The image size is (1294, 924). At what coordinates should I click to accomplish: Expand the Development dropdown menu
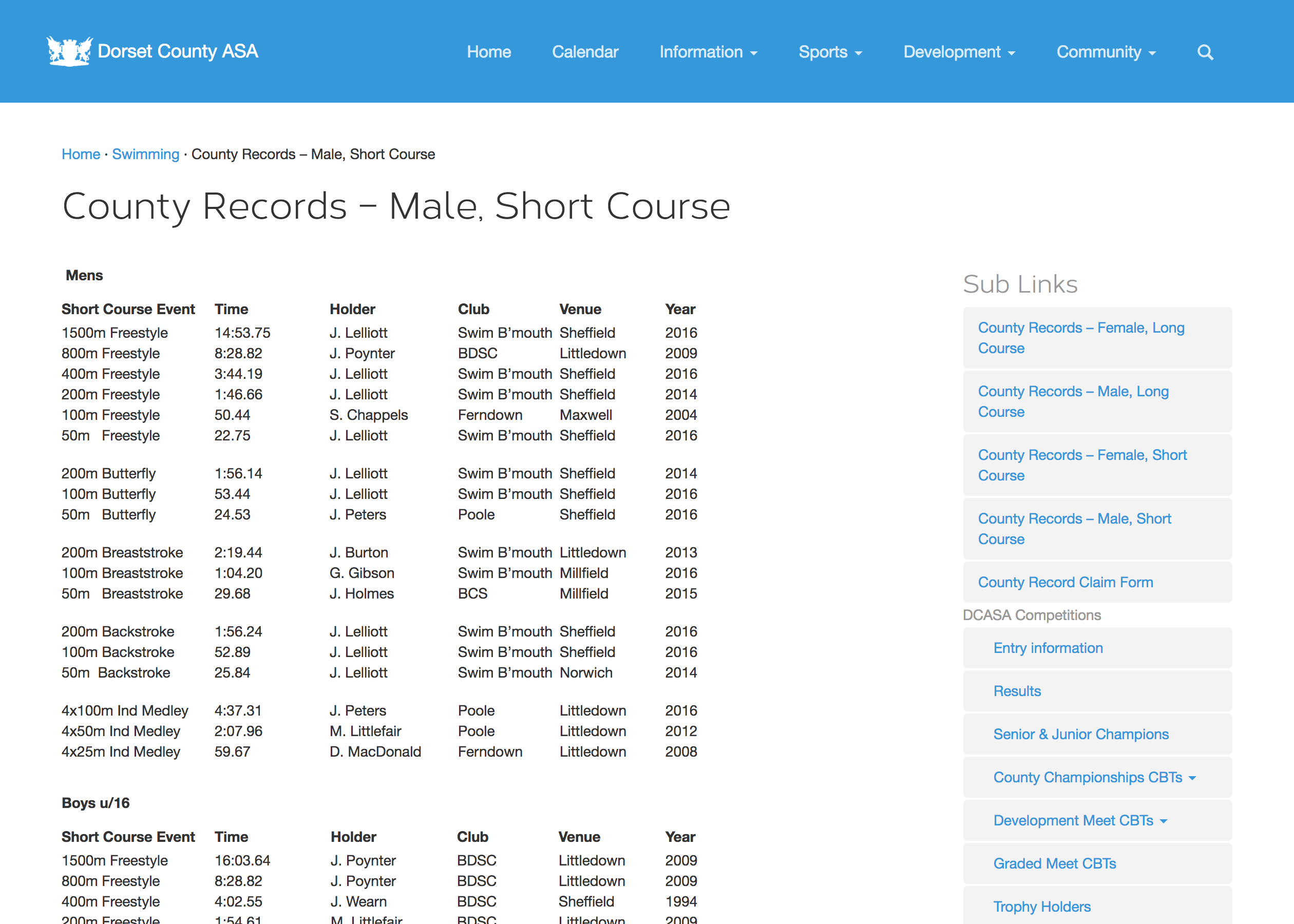pos(959,52)
